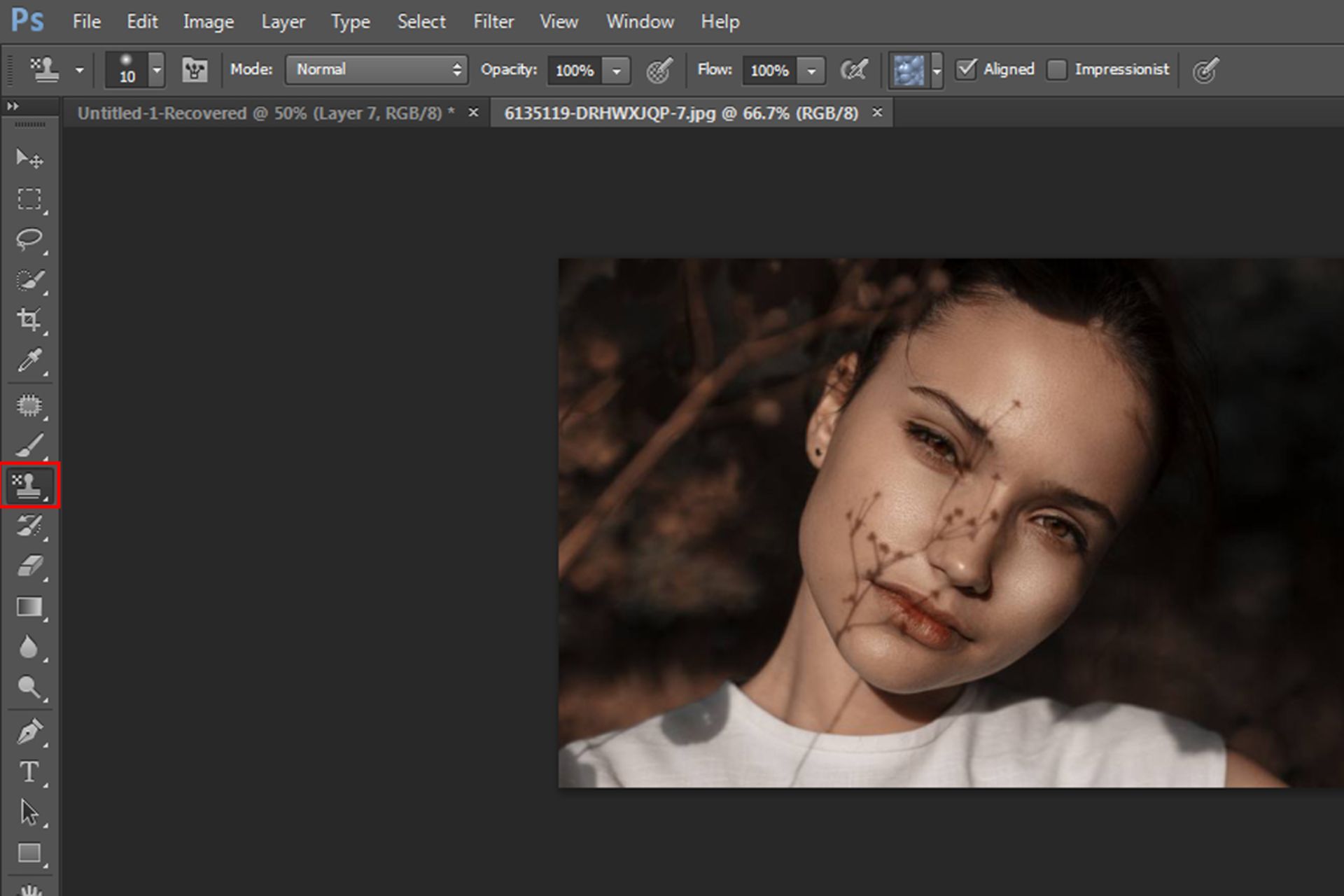Select the Gradient tool
Screen dimensions: 1344x896
click(29, 606)
